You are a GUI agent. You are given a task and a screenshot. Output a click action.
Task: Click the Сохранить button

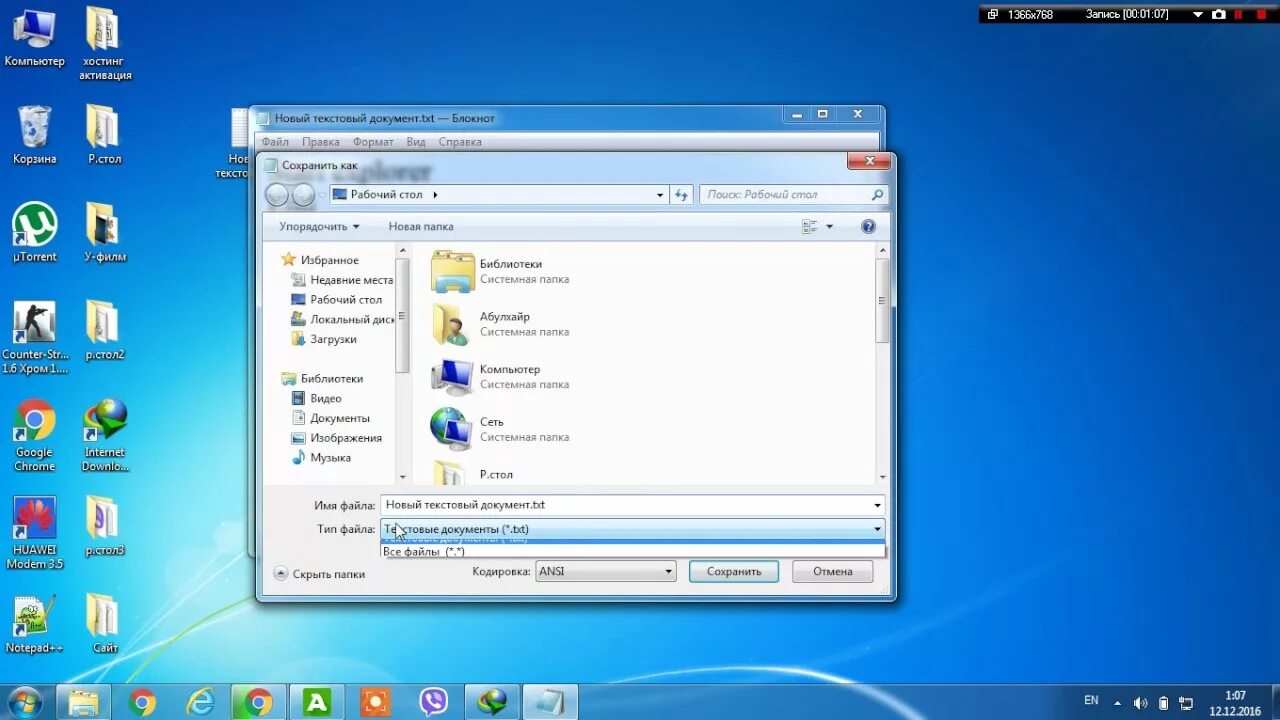734,572
